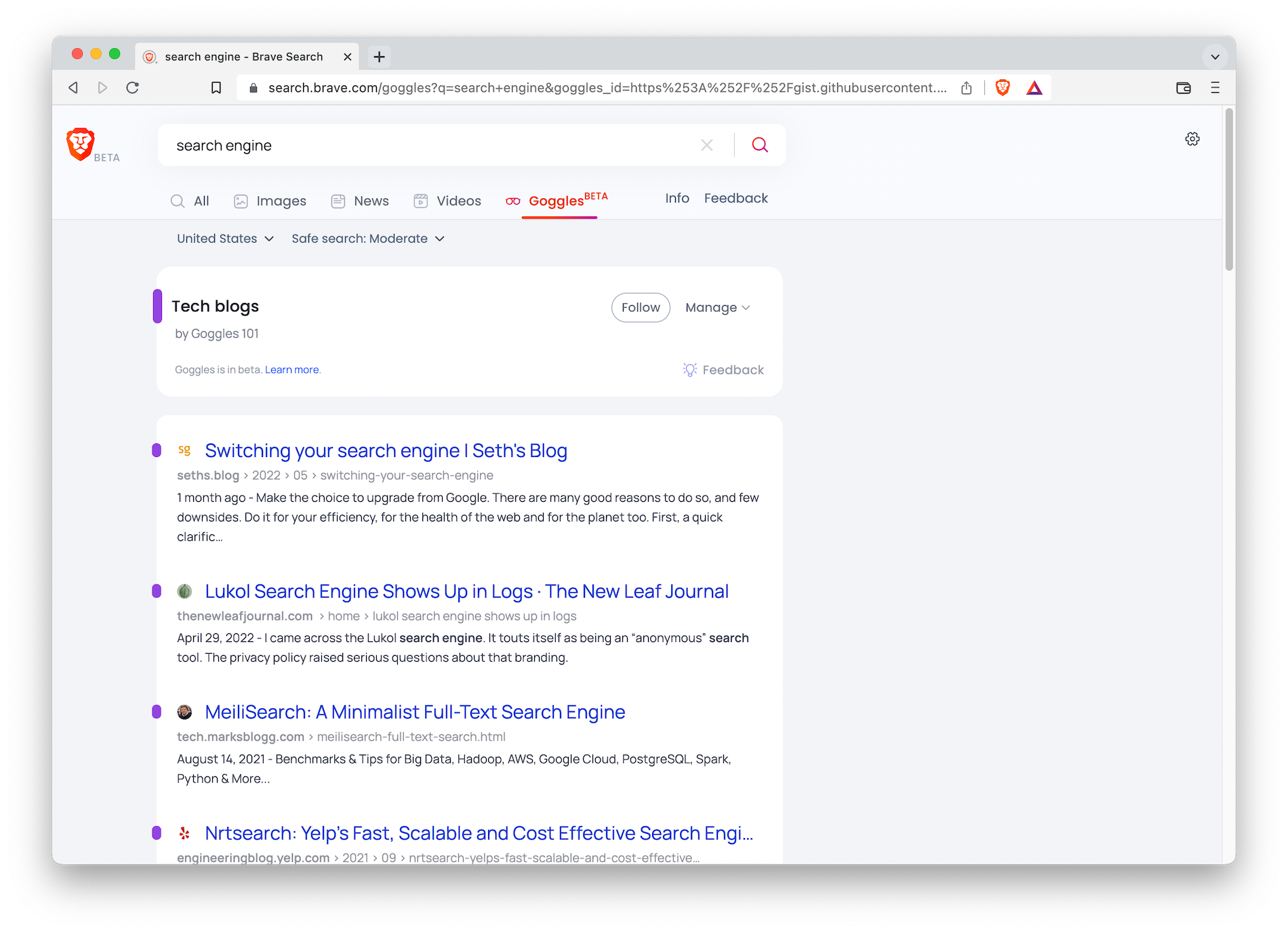The width and height of the screenshot is (1288, 933).
Task: Open the share icon in address bar
Action: point(967,87)
